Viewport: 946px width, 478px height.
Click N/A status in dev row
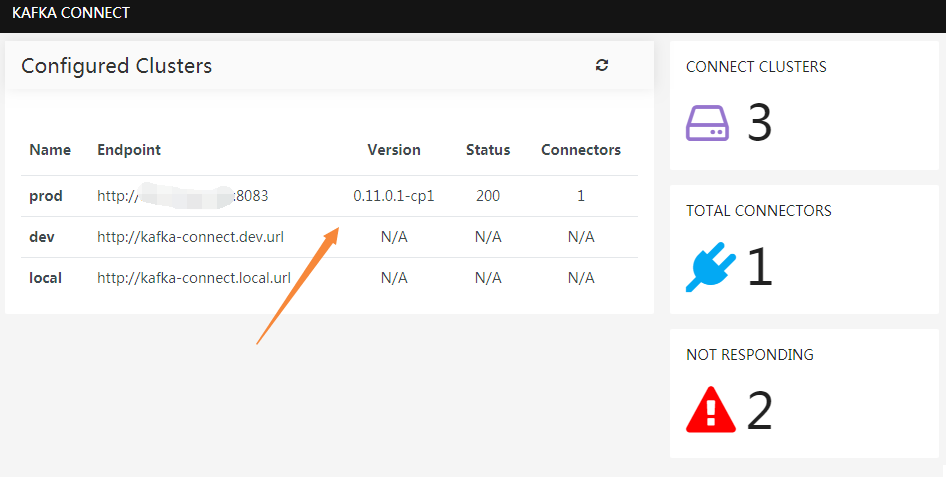488,237
